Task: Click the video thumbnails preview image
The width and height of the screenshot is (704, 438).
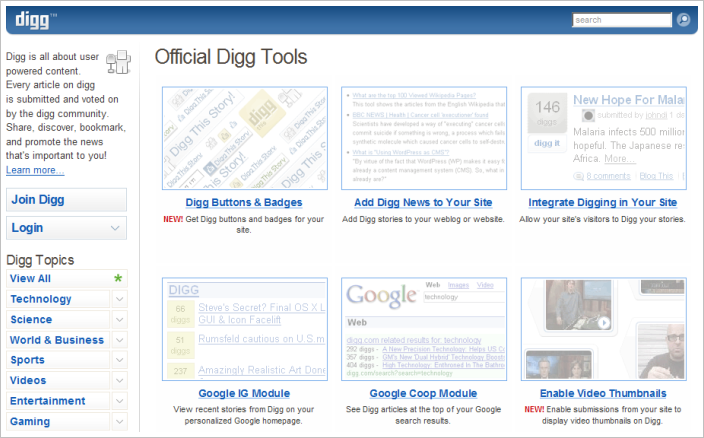Action: [604, 329]
